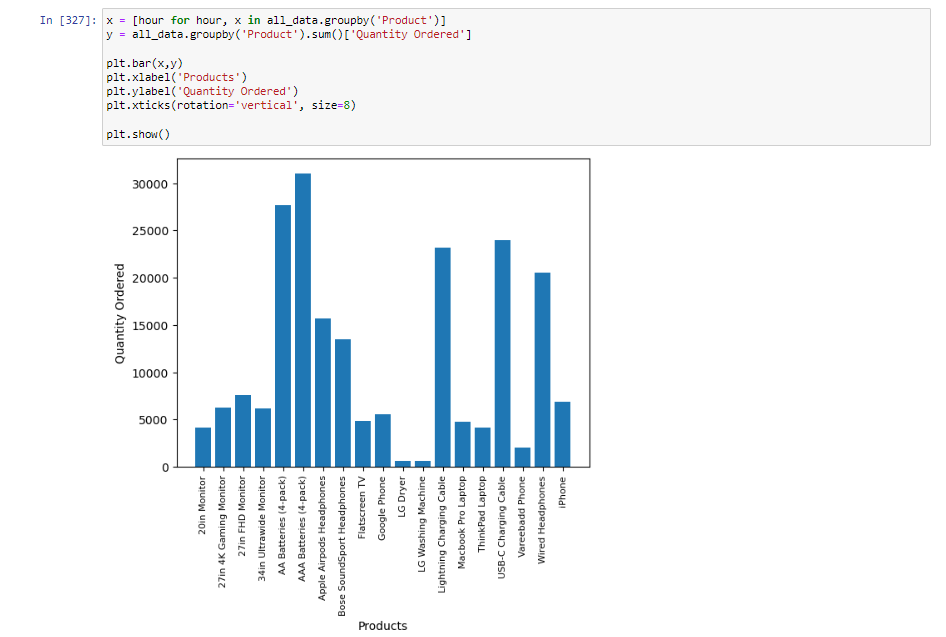Click the plt.show() line
This screenshot has width=946, height=637.
pyautogui.click(x=138, y=134)
